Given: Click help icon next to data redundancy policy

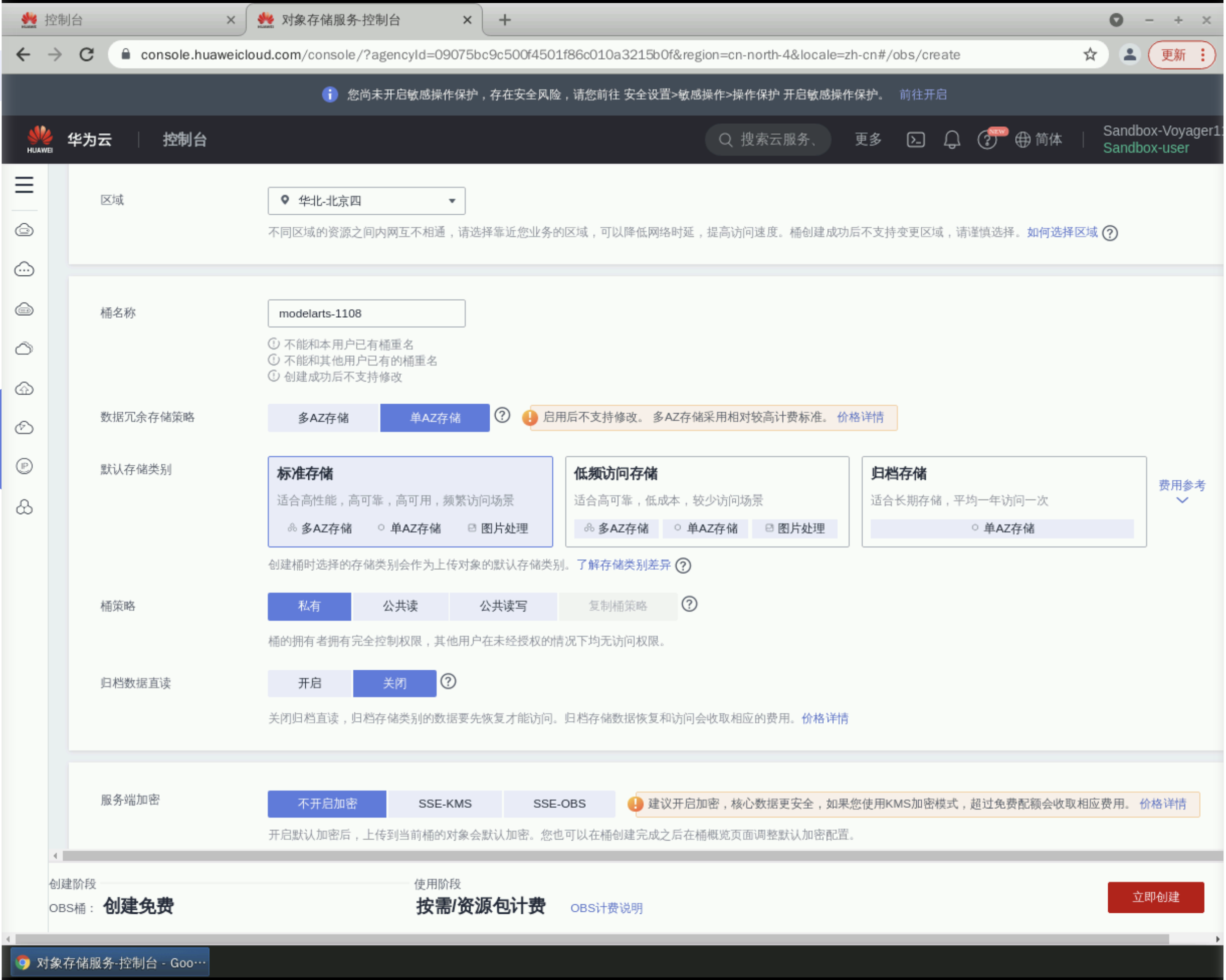Looking at the screenshot, I should (x=502, y=416).
